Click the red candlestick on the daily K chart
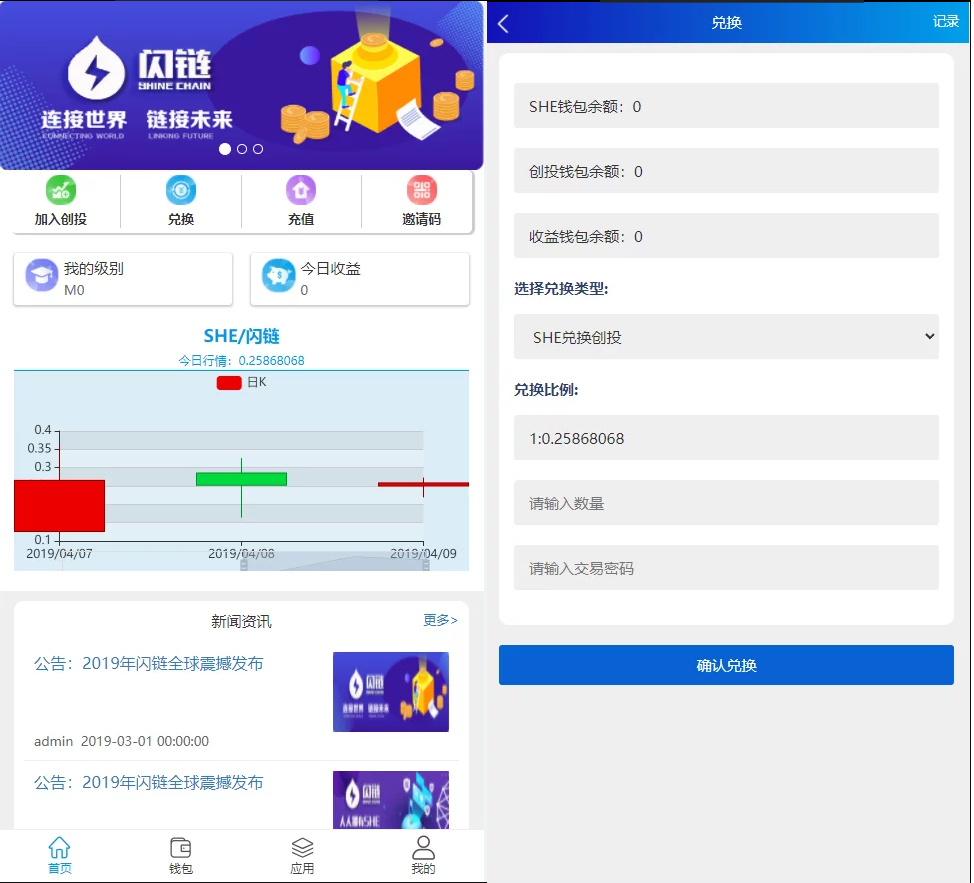Screen dimensions: 974x883 59,506
